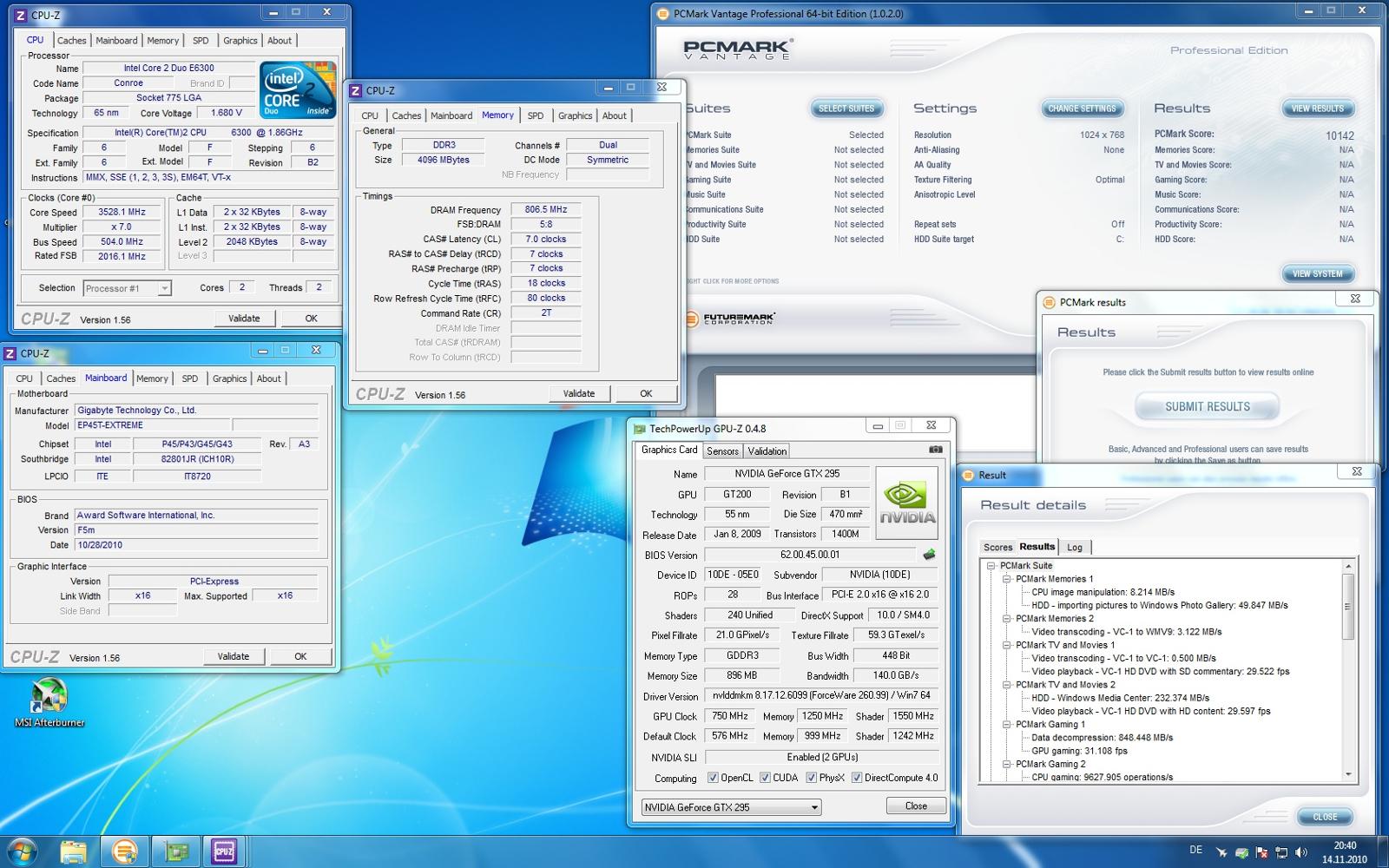Select 'CPU image manipulation: 8.214 MB/s' row
The image size is (1389, 868).
[x=1102, y=592]
